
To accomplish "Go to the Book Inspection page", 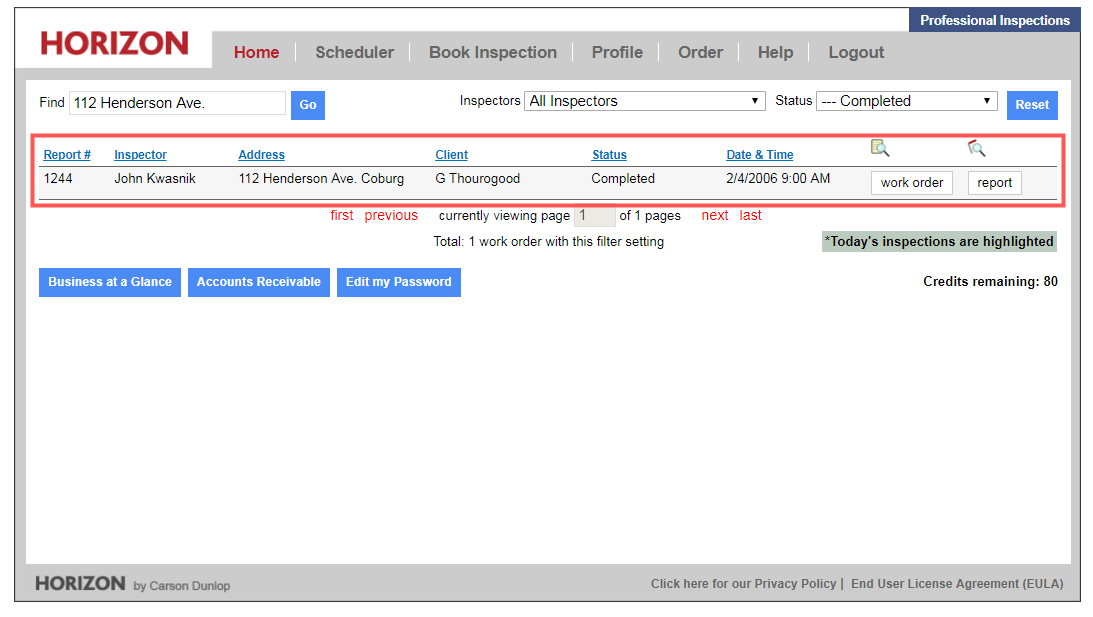I will (492, 53).
